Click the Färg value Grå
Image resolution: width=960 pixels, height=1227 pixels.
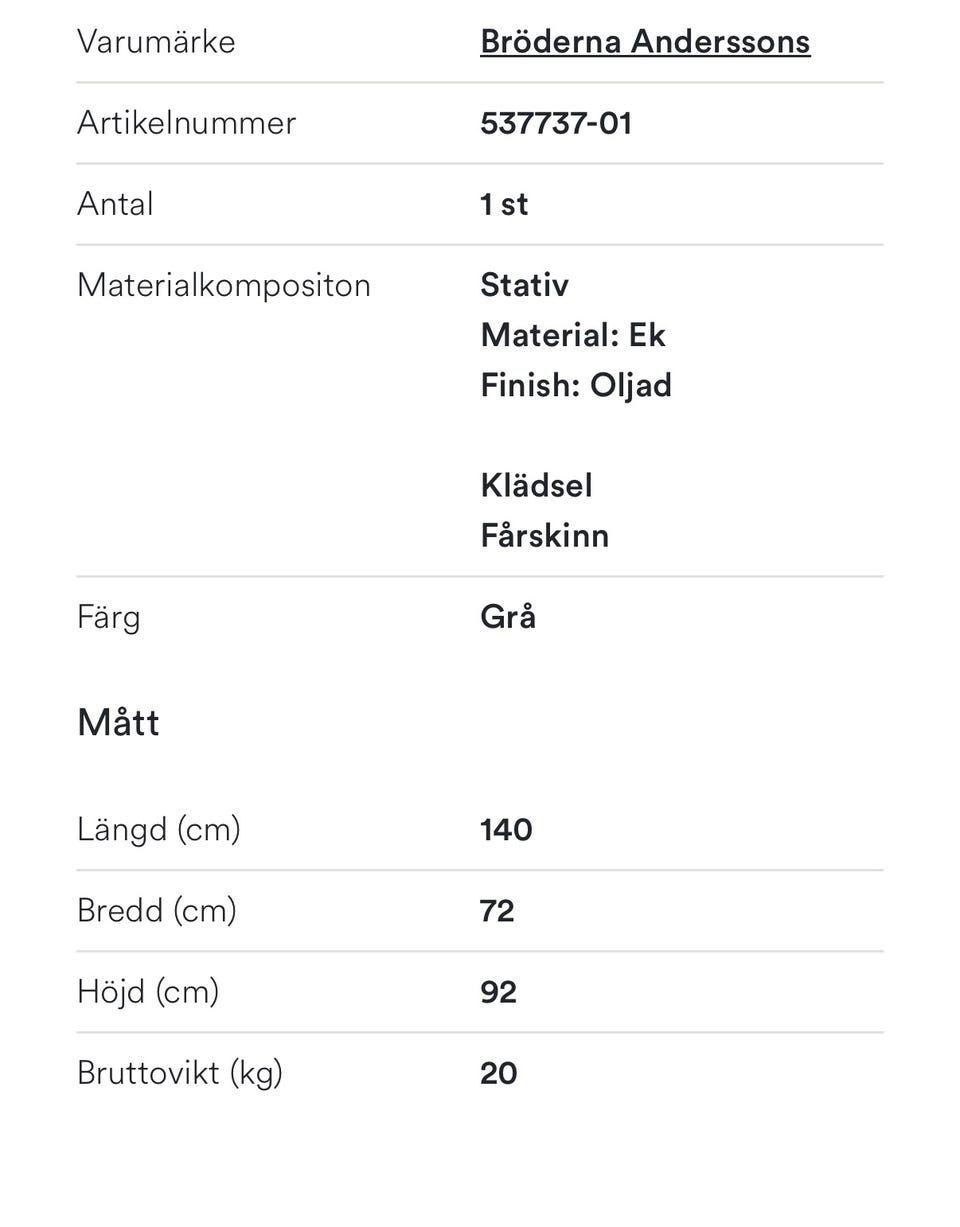pyautogui.click(x=508, y=617)
